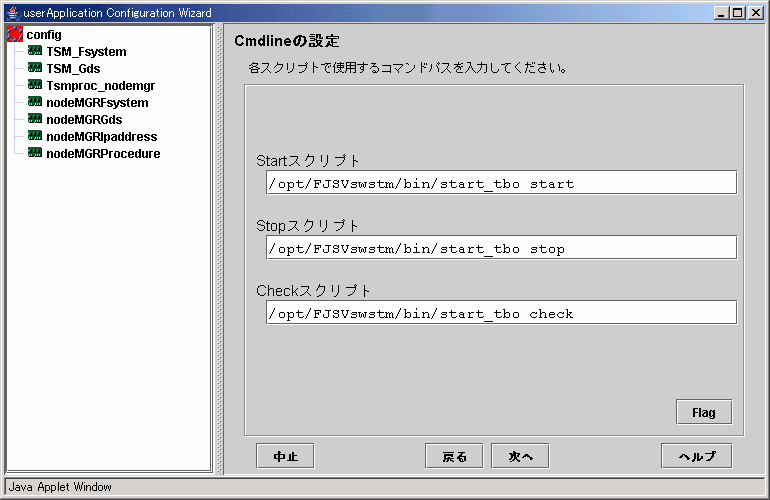Click the icon beside nodeMGRProcedure
This screenshot has width=770, height=500.
35,153
